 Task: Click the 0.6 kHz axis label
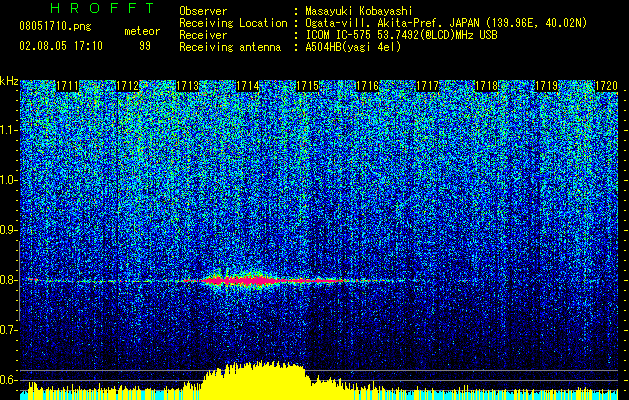click(9, 380)
